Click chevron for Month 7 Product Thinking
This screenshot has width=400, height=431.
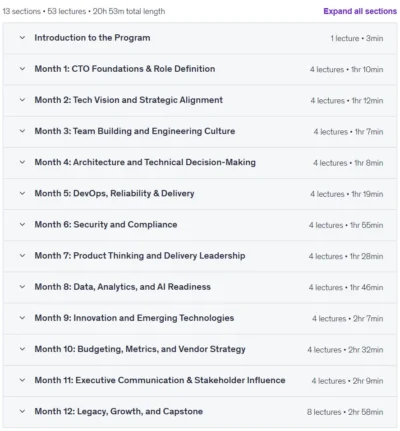(x=22, y=256)
